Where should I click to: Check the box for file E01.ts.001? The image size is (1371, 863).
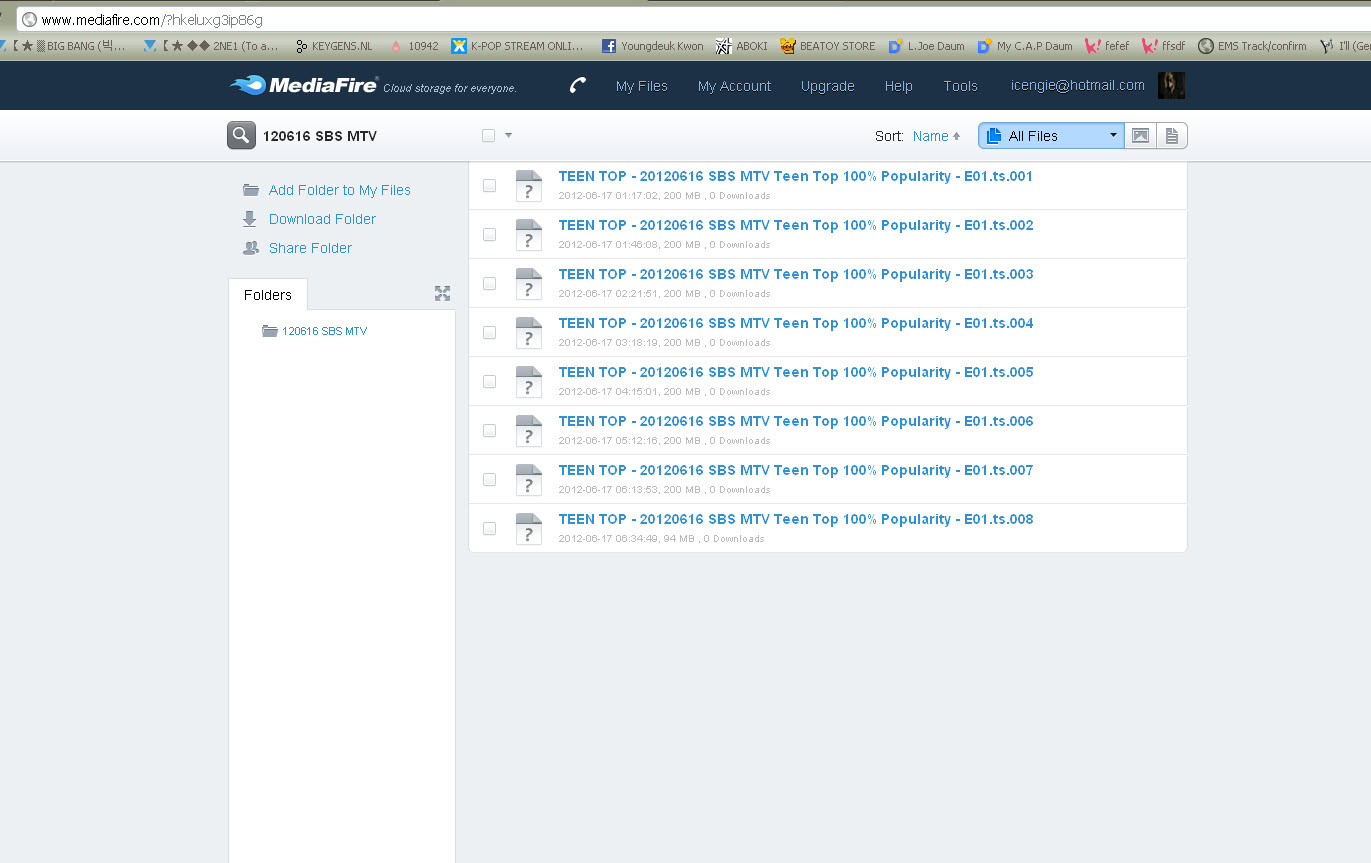pyautogui.click(x=489, y=185)
